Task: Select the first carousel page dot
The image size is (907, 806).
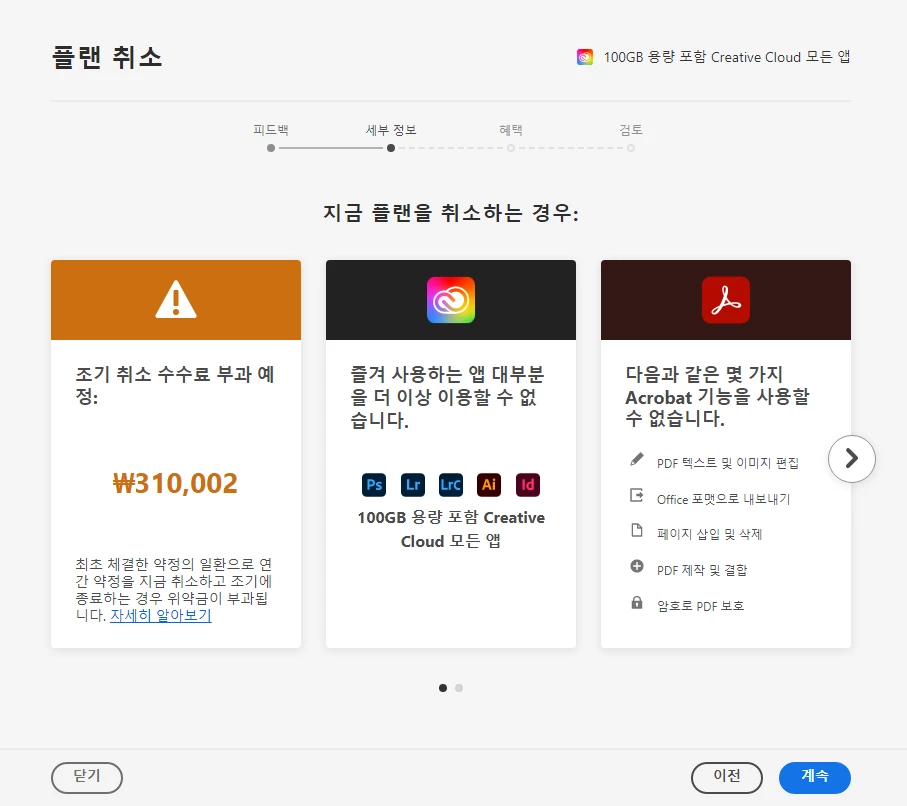Action: 443,688
